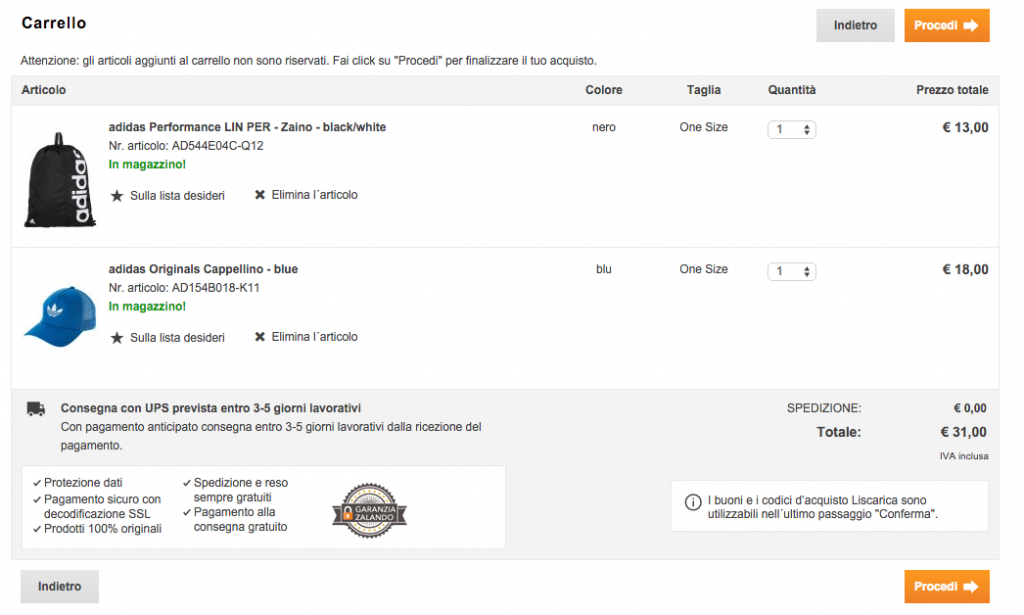
Task: Click the black adidas backpack thumbnail
Action: pos(59,180)
